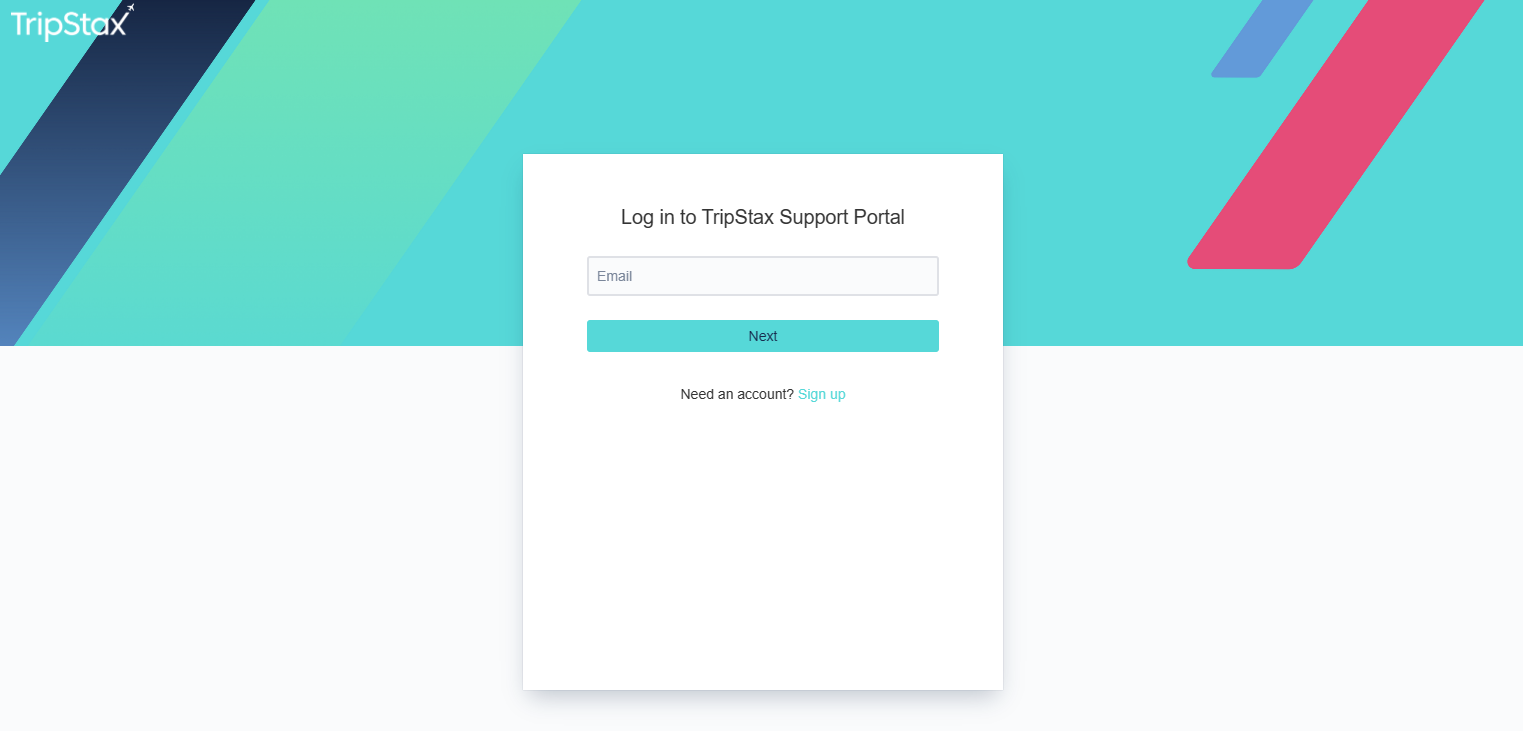The height and width of the screenshot is (731, 1523).
Task: Click the 'Need an account?' text
Action: (x=737, y=394)
